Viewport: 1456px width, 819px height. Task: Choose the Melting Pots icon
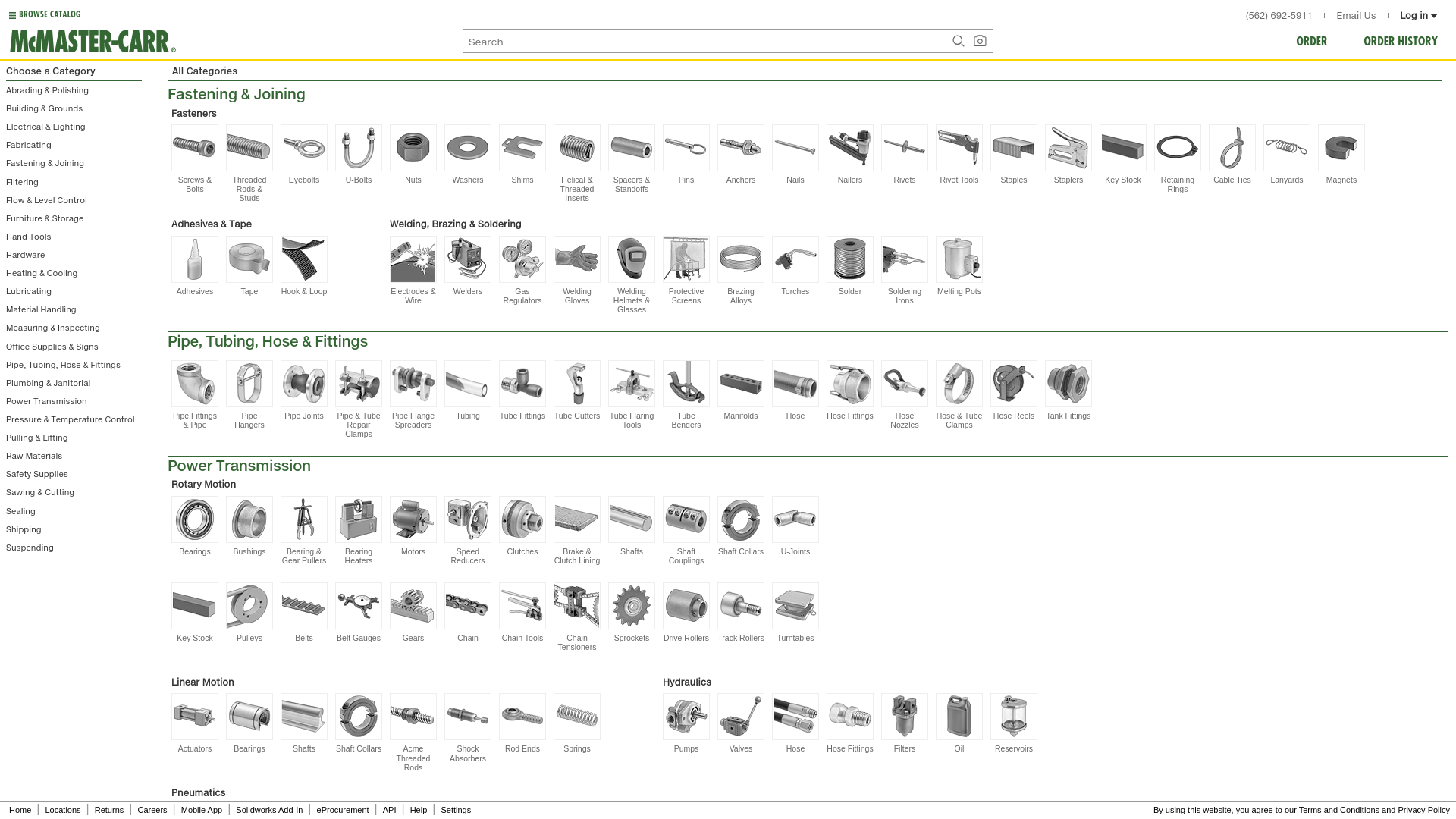[959, 259]
